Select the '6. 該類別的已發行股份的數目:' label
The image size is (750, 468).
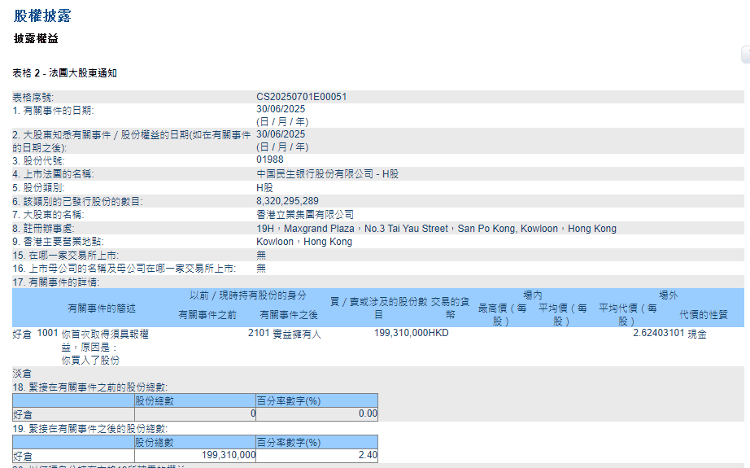click(77, 202)
